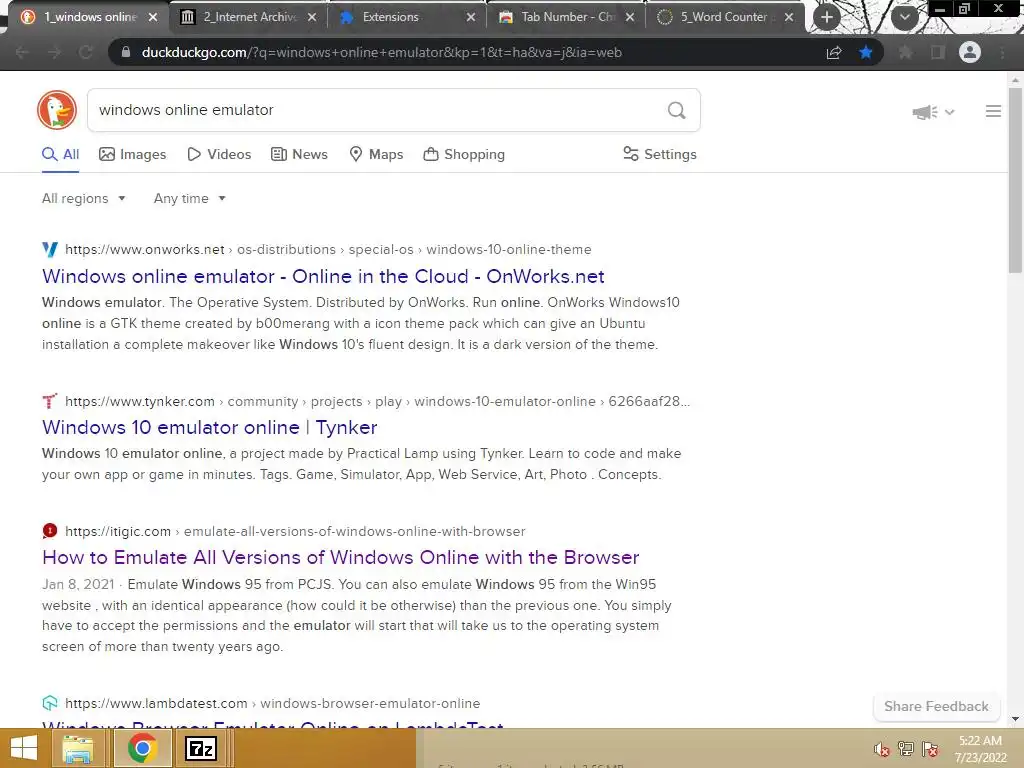Image resolution: width=1024 pixels, height=768 pixels.
Task: Select the Images search category
Action: click(x=133, y=155)
